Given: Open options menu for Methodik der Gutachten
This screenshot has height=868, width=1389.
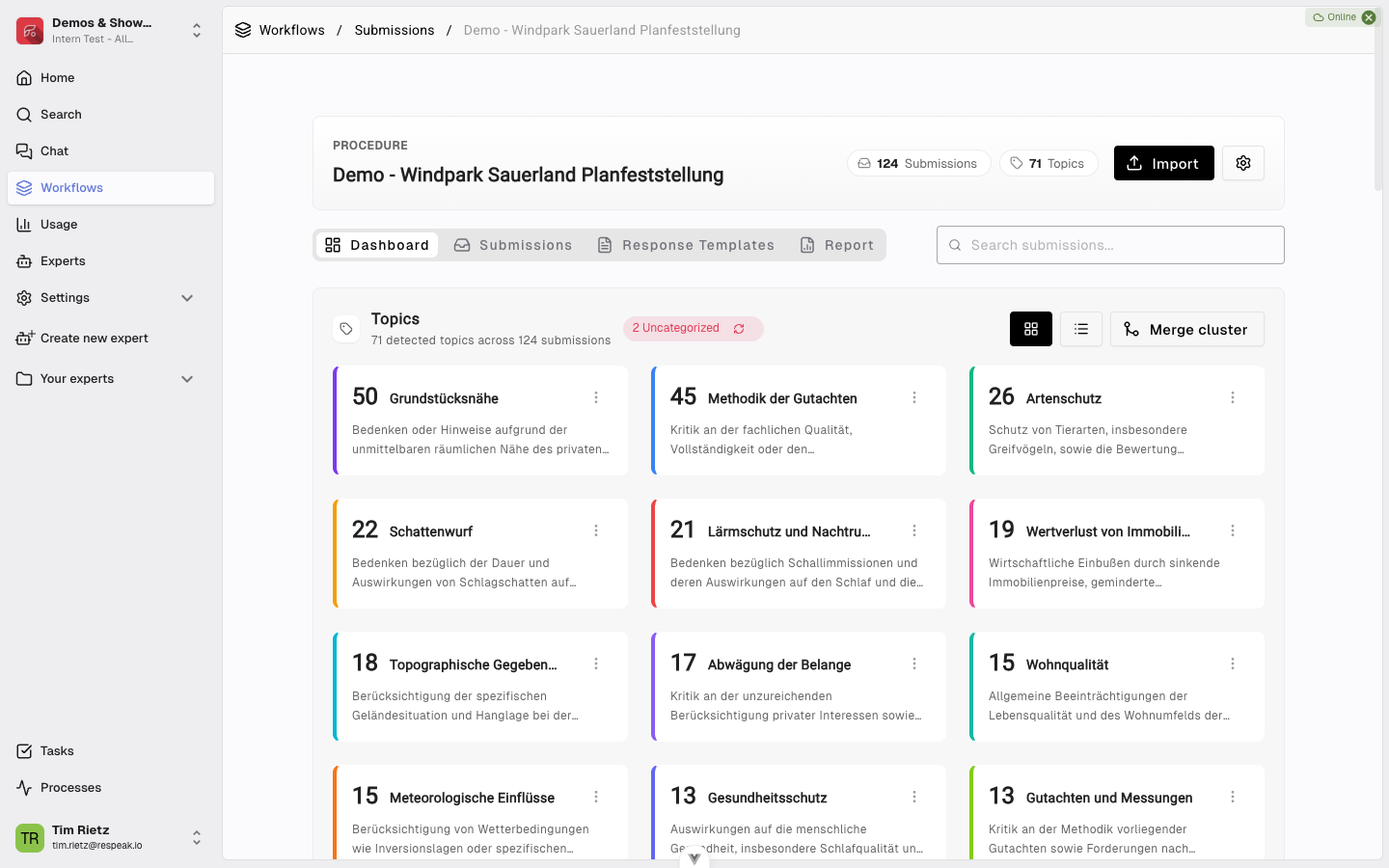Looking at the screenshot, I should pyautogui.click(x=914, y=397).
